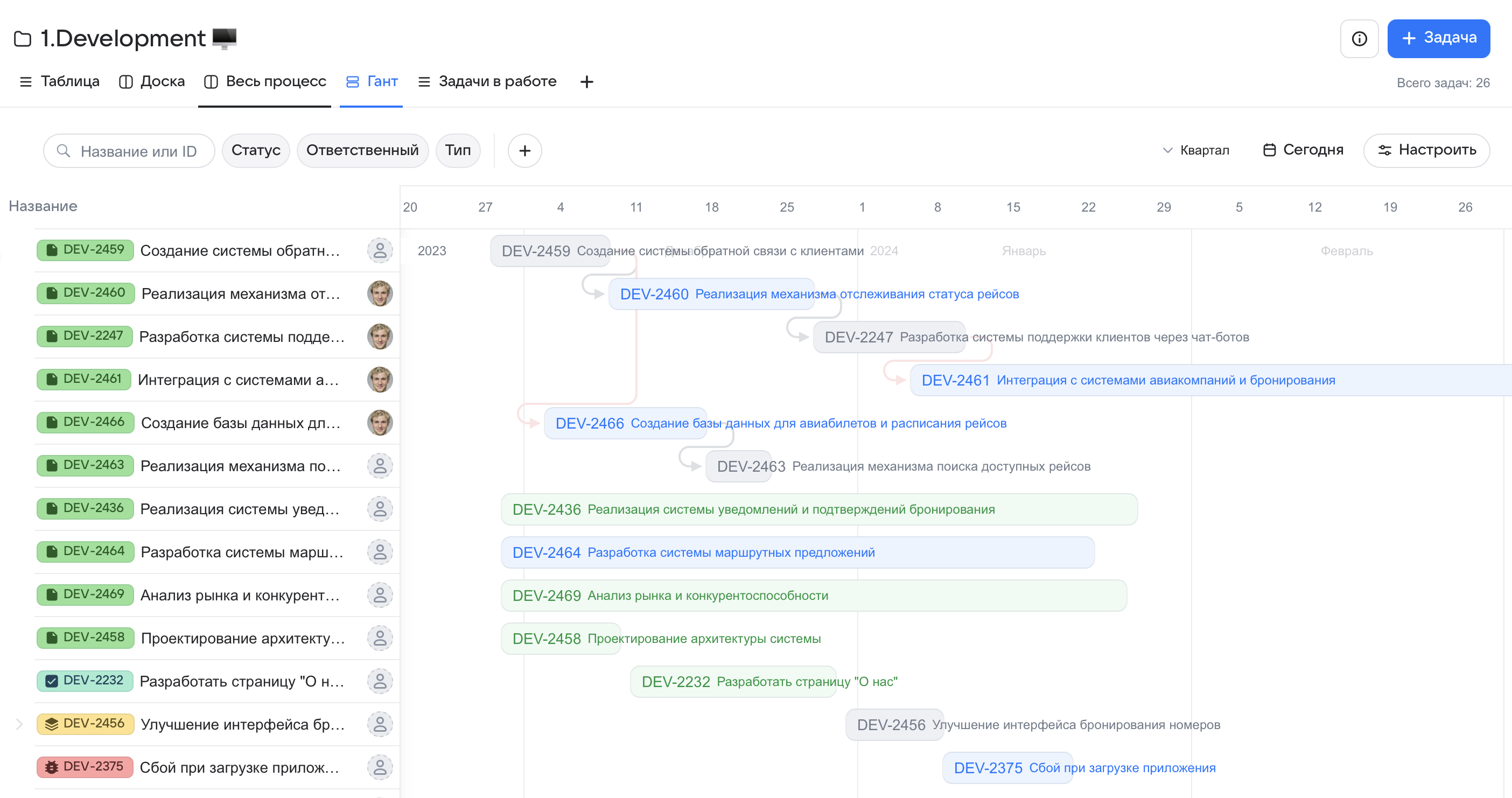Switch to the Доска tab
This screenshot has width=1512, height=798.
pyautogui.click(x=151, y=81)
